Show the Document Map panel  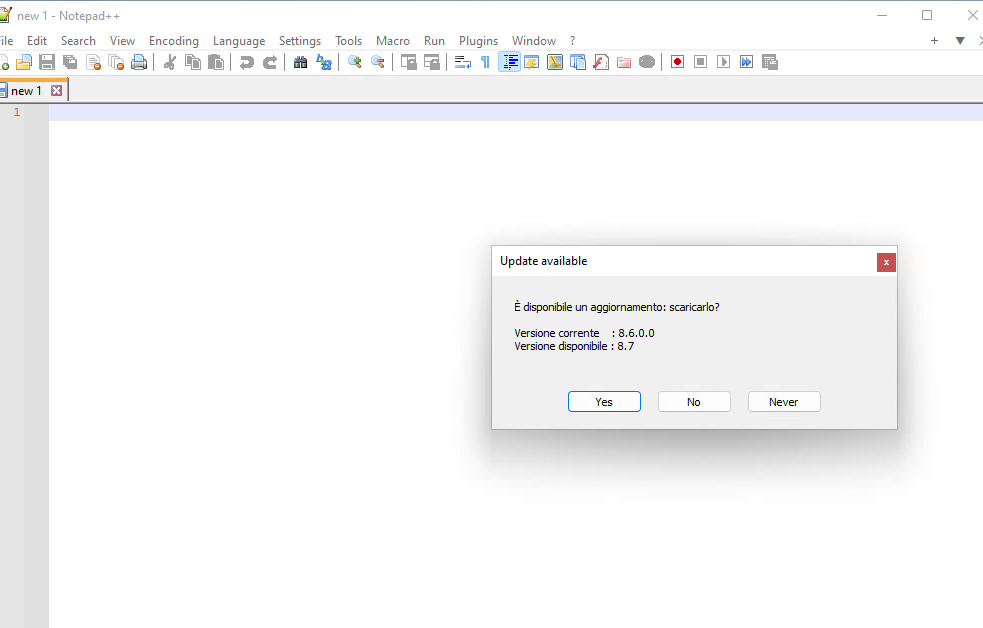[x=555, y=62]
